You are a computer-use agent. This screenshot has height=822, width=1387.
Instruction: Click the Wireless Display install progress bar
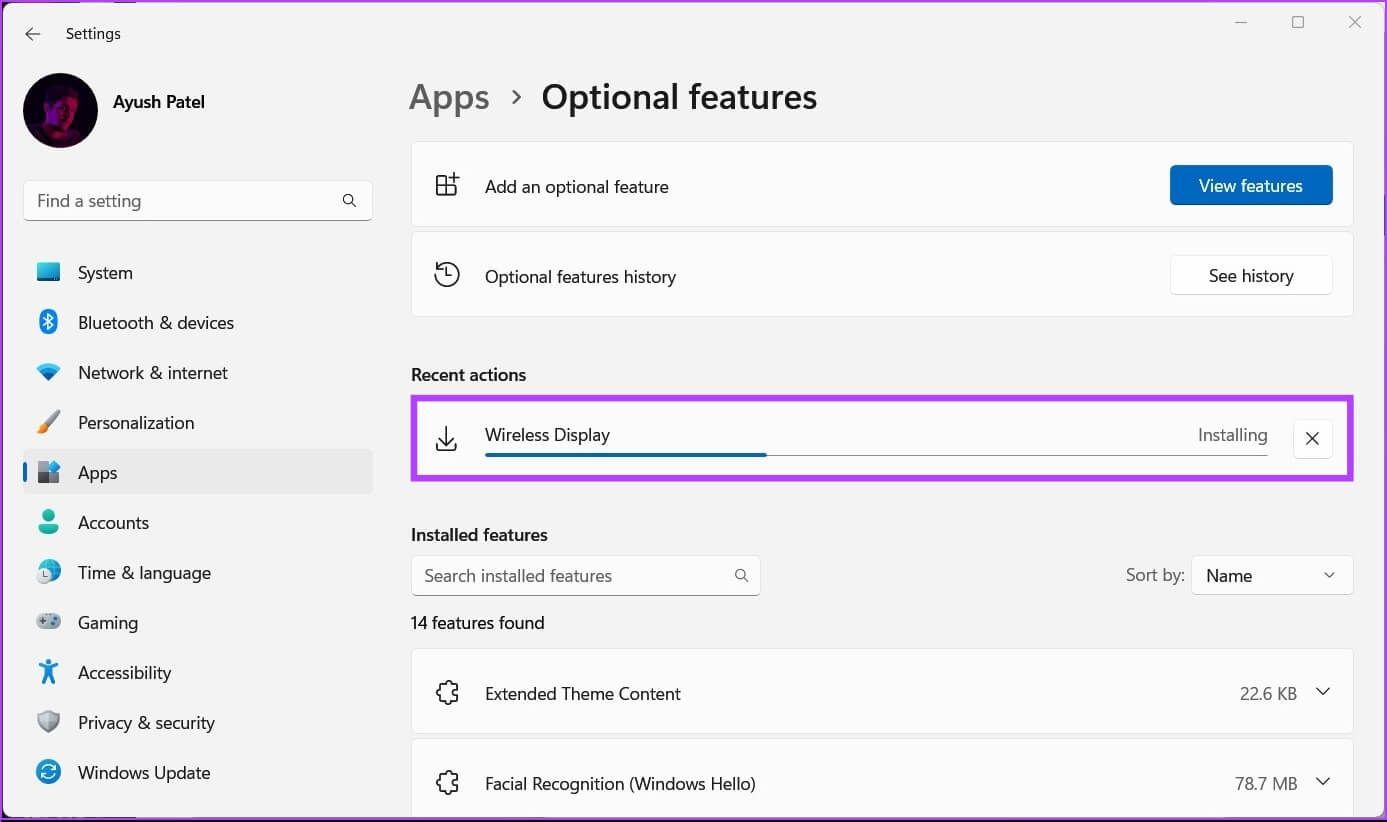click(x=876, y=455)
